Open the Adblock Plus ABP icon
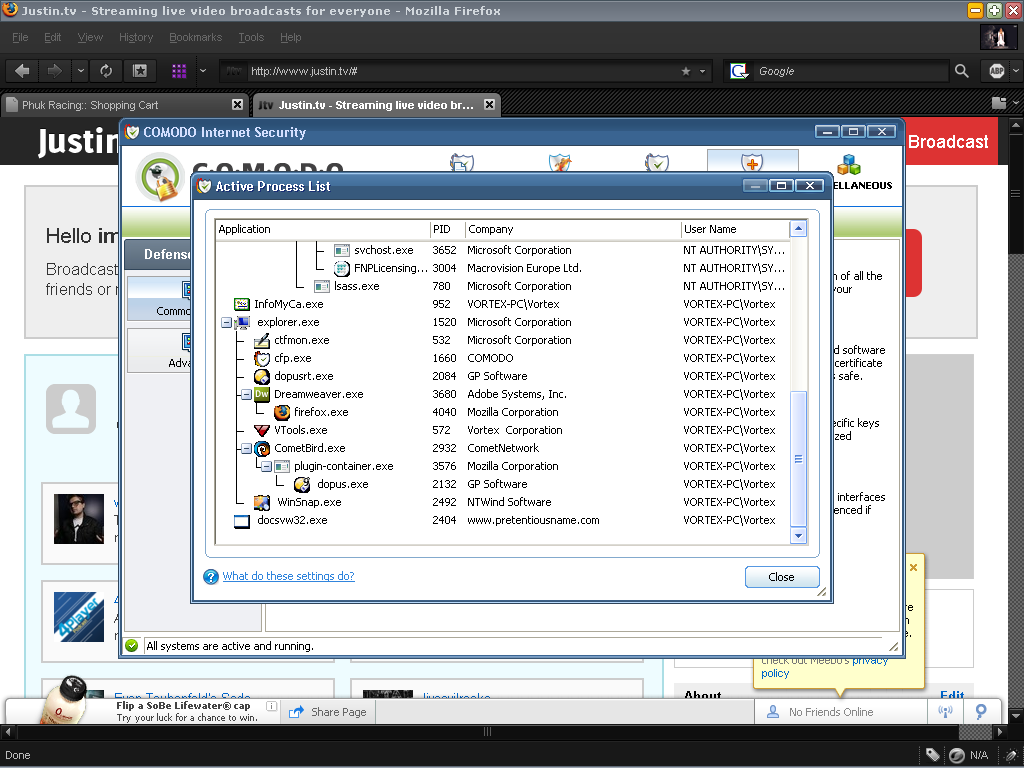The image size is (1024, 768). 997,71
